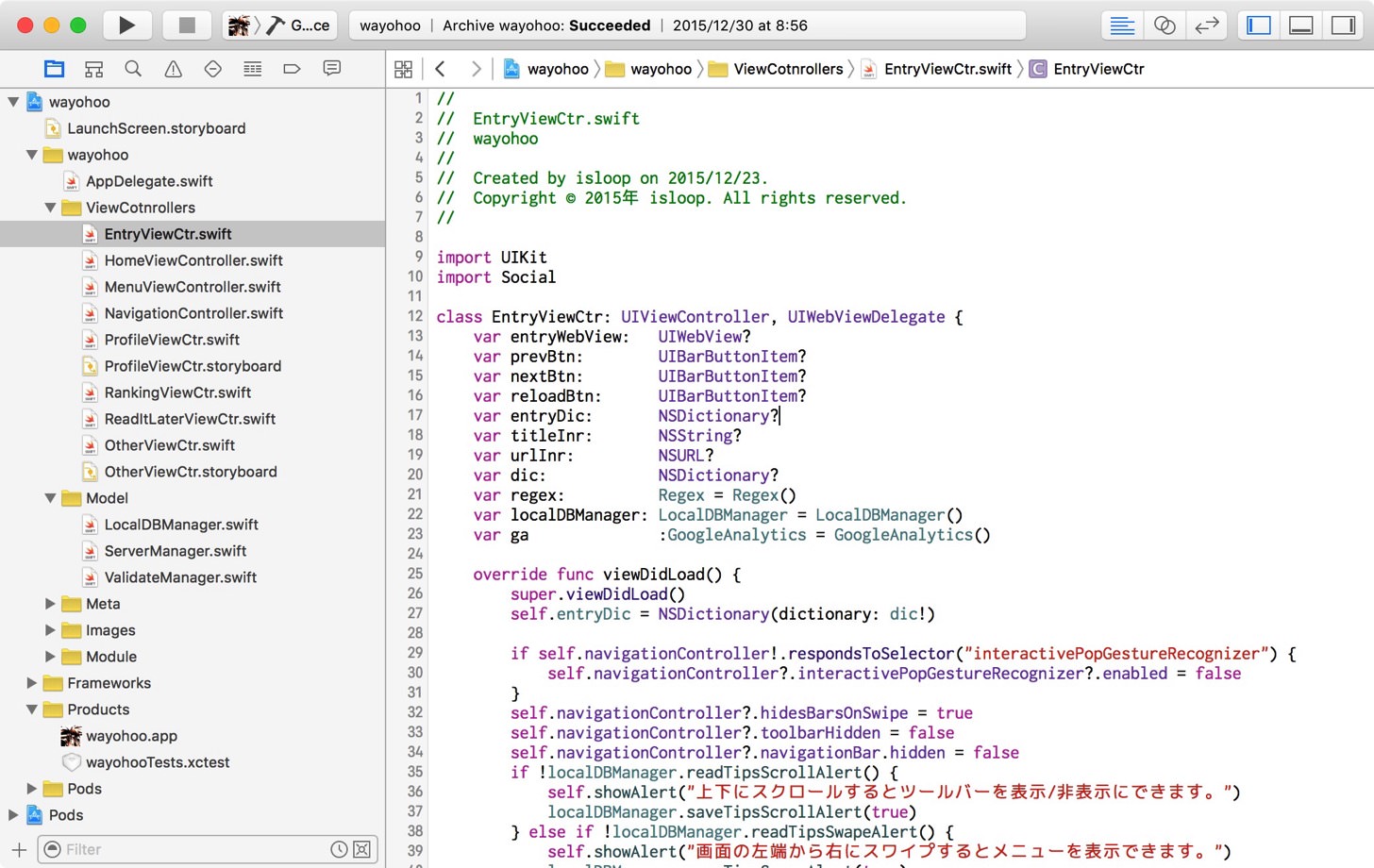Toggle the Navigator panel visibility
This screenshot has height=868, width=1374.
point(1259,25)
